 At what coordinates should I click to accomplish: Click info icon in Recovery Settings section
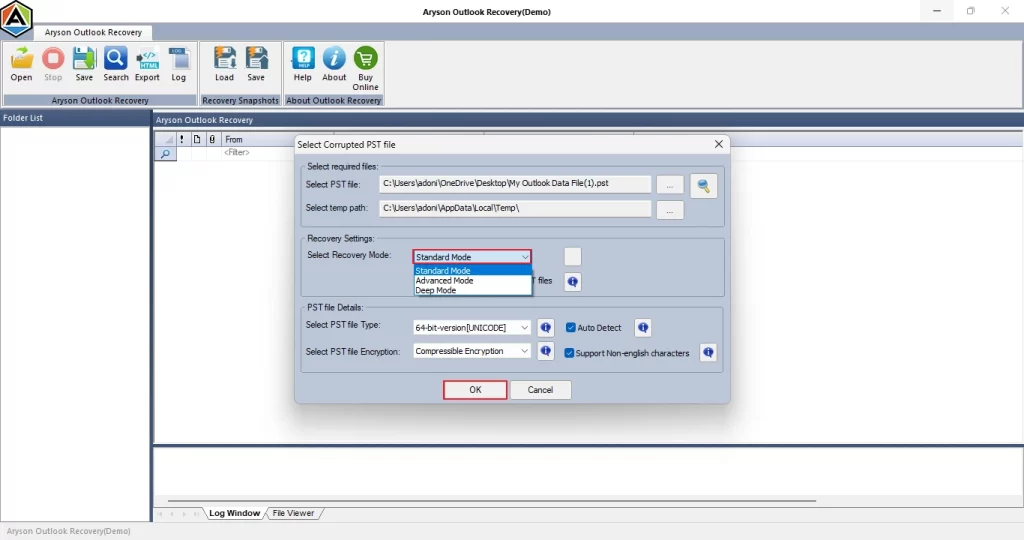(x=573, y=281)
